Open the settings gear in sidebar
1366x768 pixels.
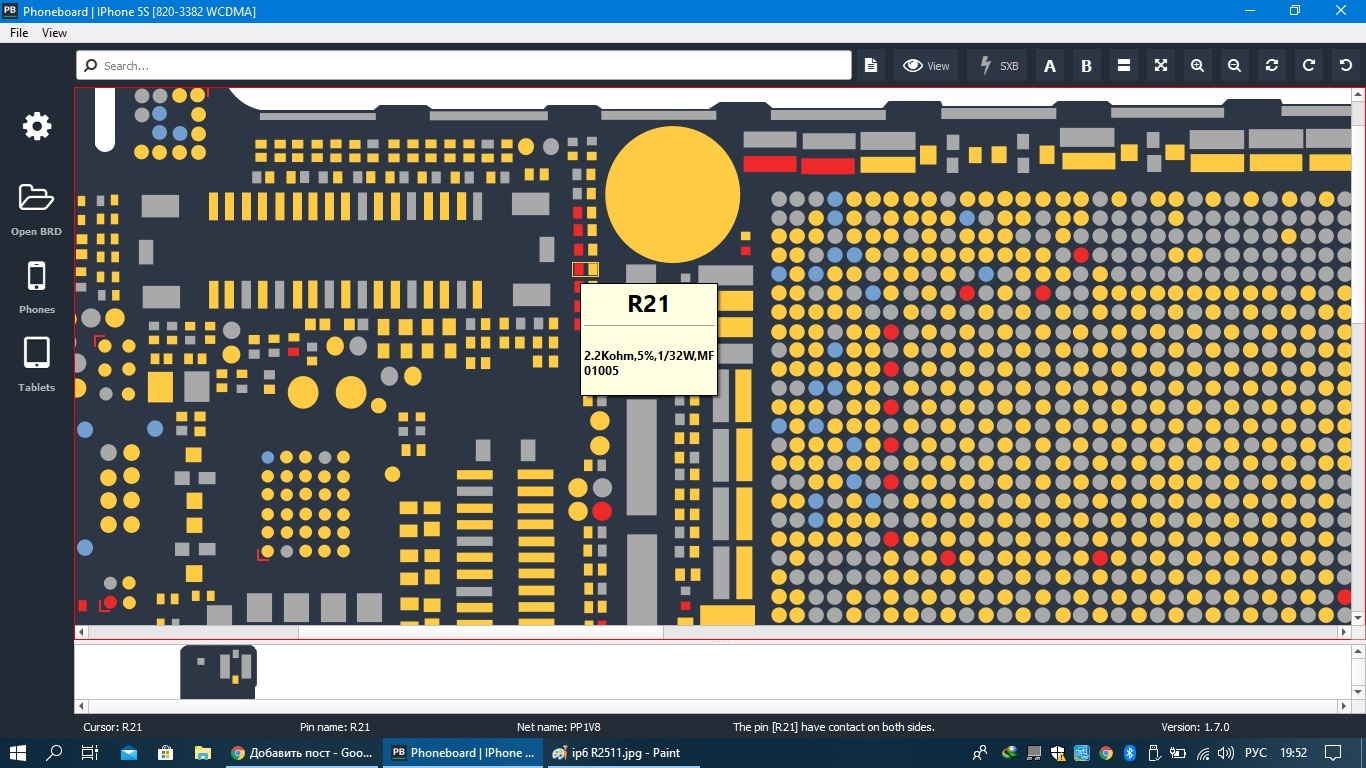37,126
